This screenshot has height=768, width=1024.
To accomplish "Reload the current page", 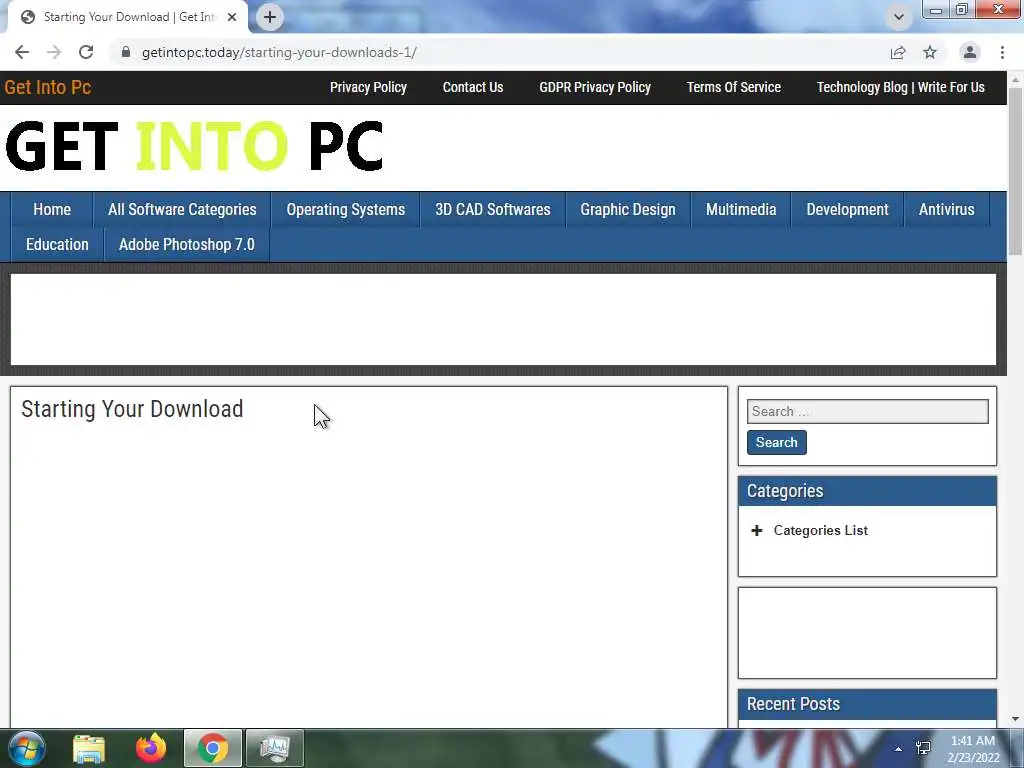I will click(86, 52).
